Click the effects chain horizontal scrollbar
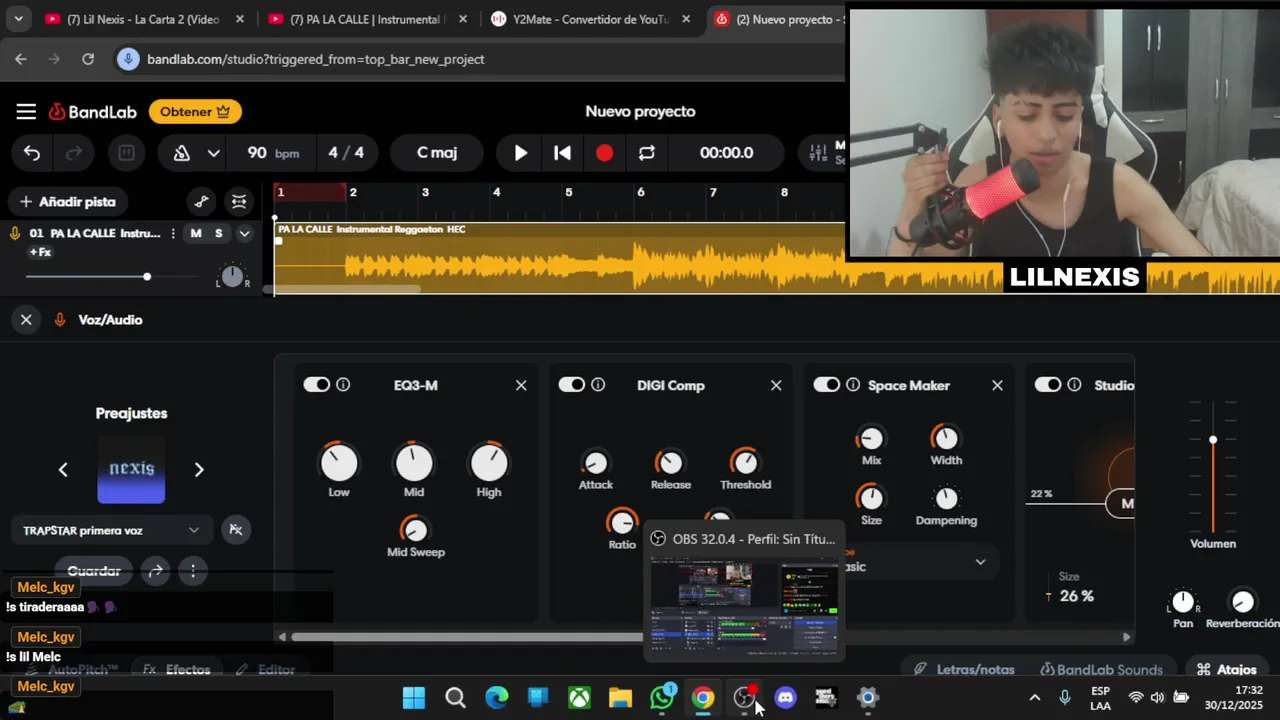Screen dimensions: 1280x720 pyautogui.click(x=703, y=637)
